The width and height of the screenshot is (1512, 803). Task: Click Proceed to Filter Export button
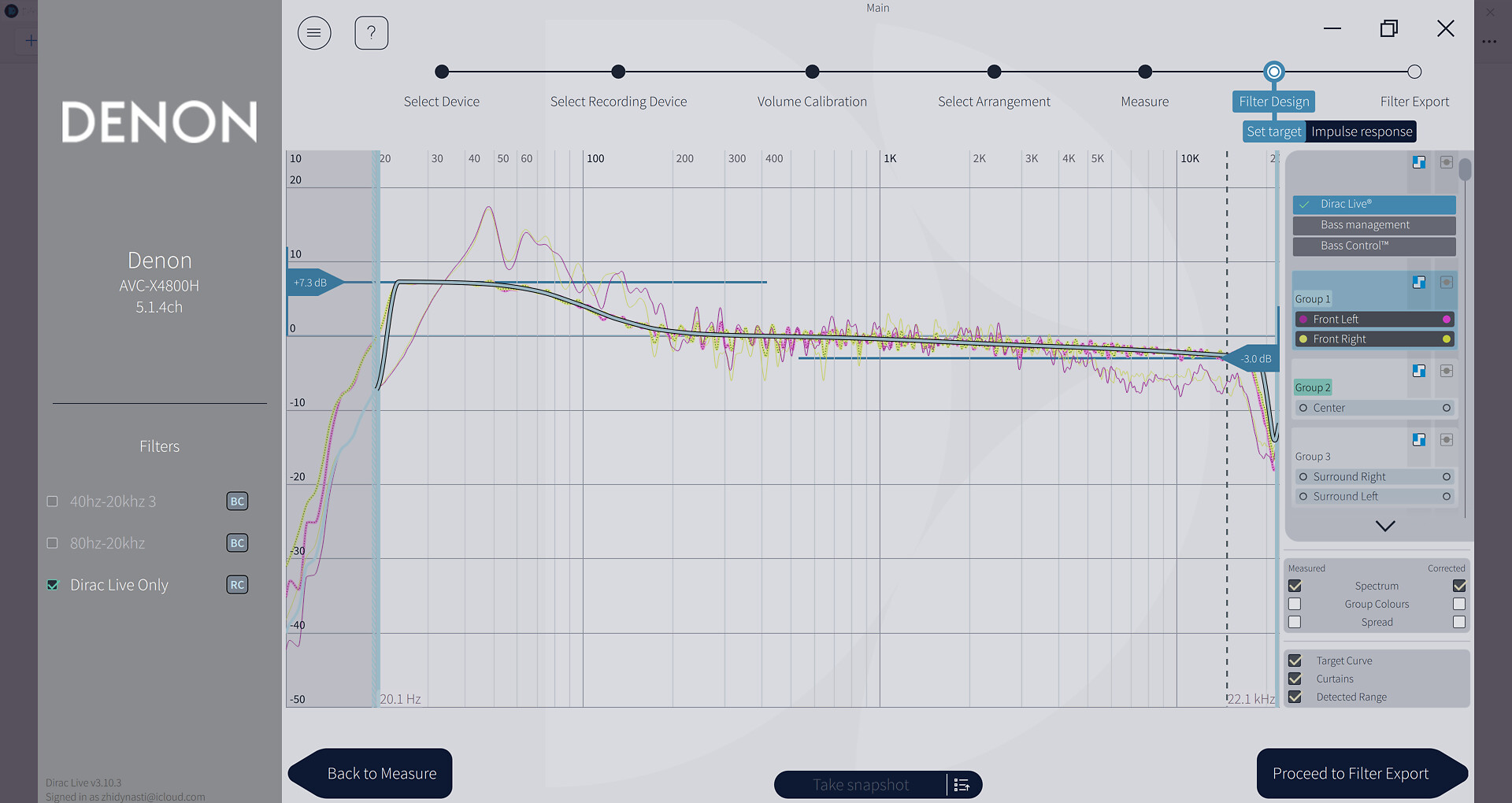[x=1362, y=774]
